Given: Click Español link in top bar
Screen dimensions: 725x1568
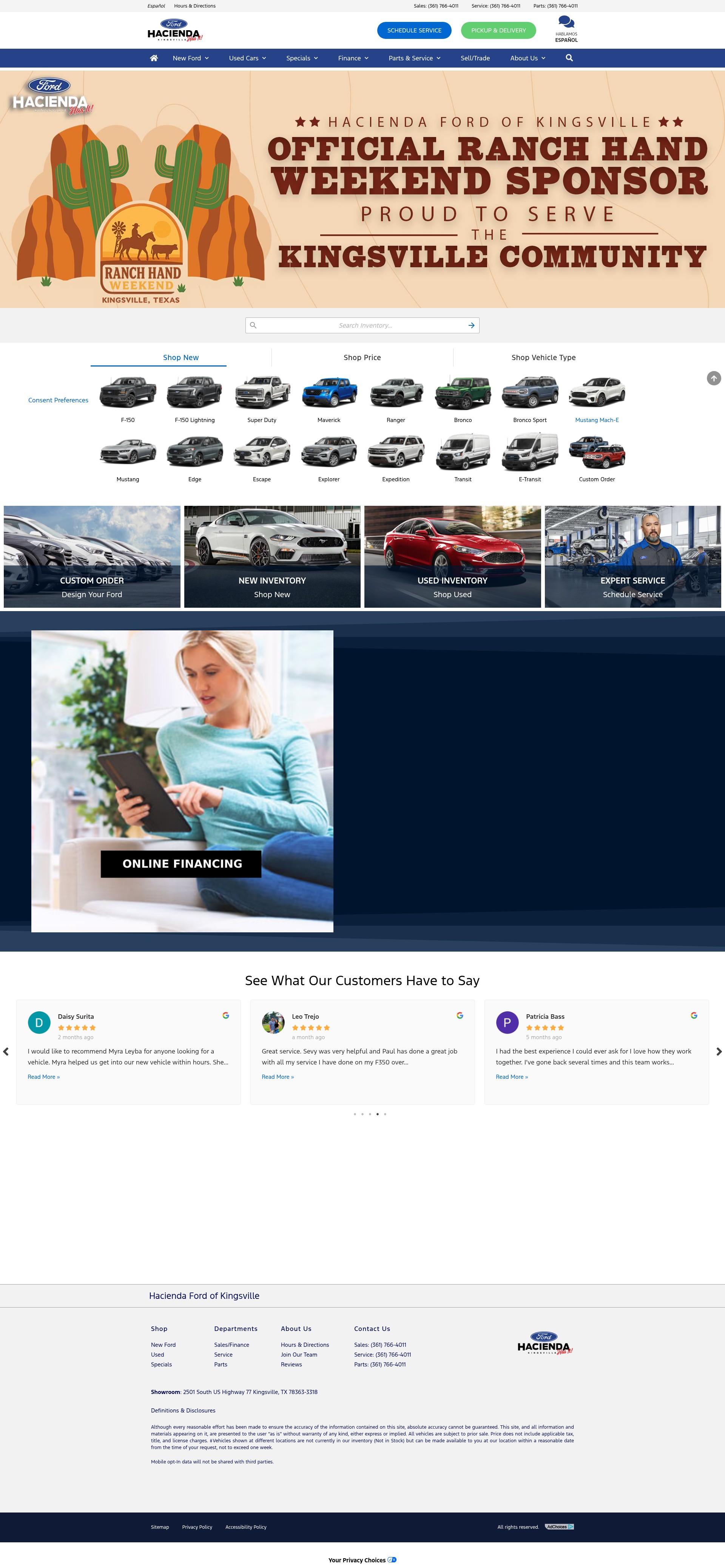Looking at the screenshot, I should click(156, 6).
